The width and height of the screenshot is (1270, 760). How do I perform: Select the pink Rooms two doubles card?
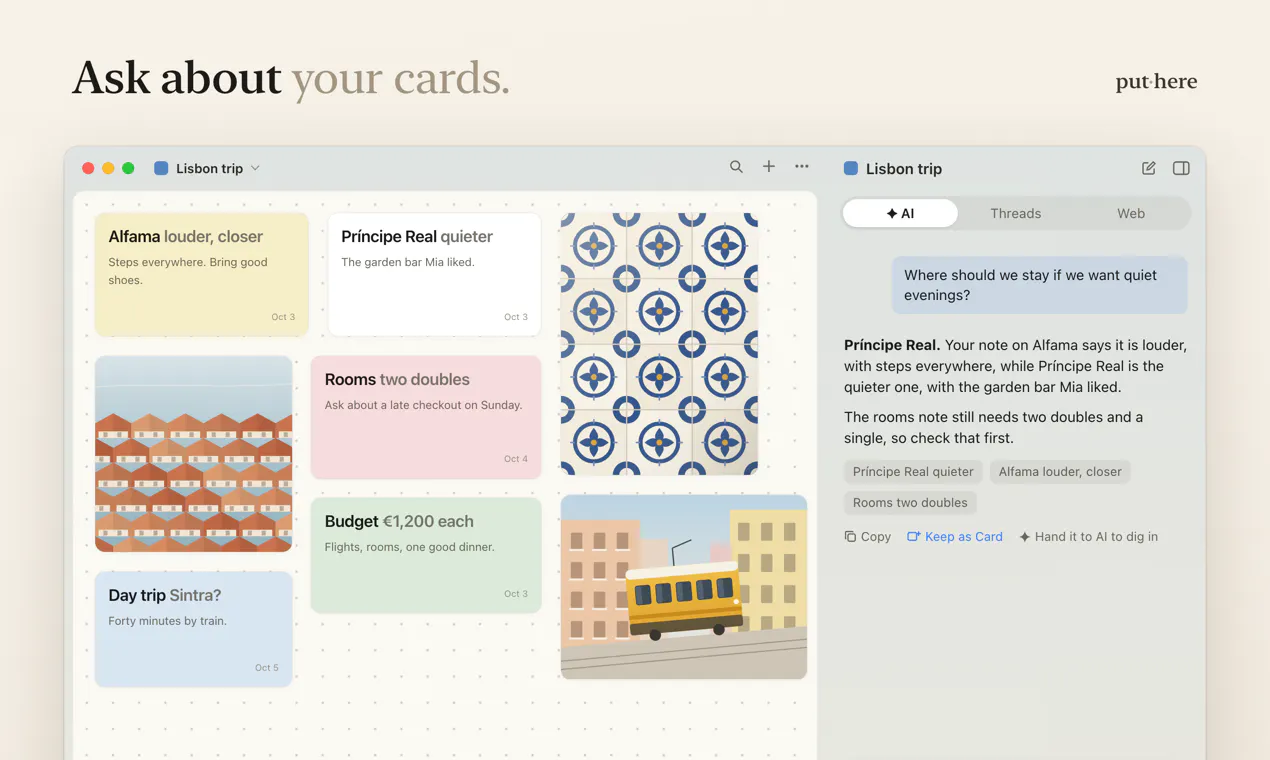(426, 417)
